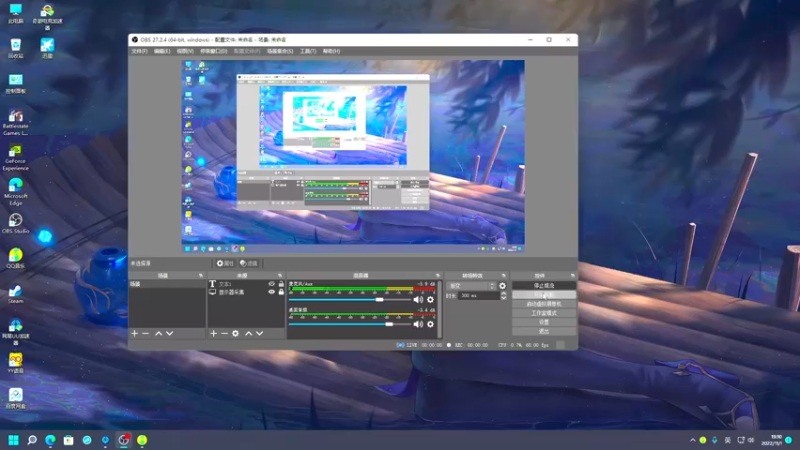The height and width of the screenshot is (450, 800).
Task: Toggle visibility eye for the display capture source
Action: click(271, 292)
